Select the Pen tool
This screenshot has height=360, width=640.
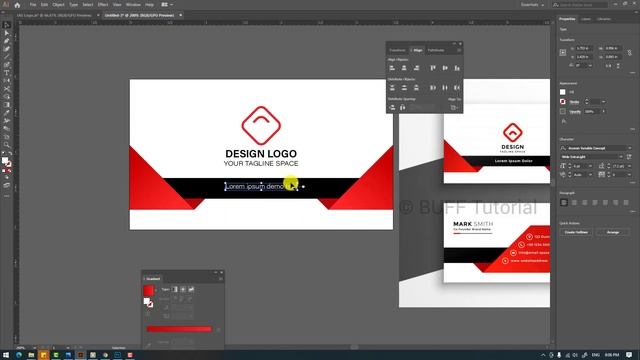point(7,41)
